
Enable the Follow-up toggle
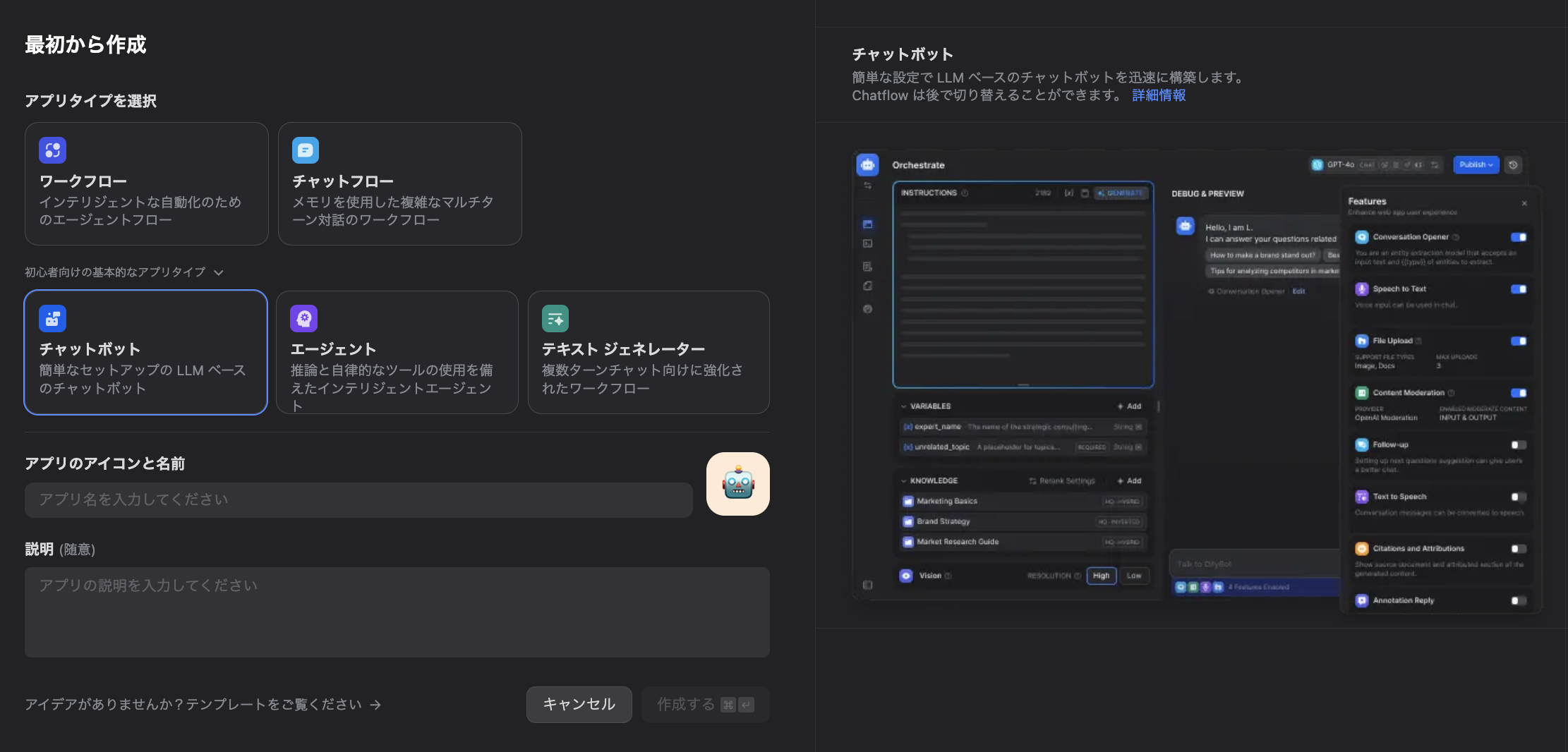1518,444
